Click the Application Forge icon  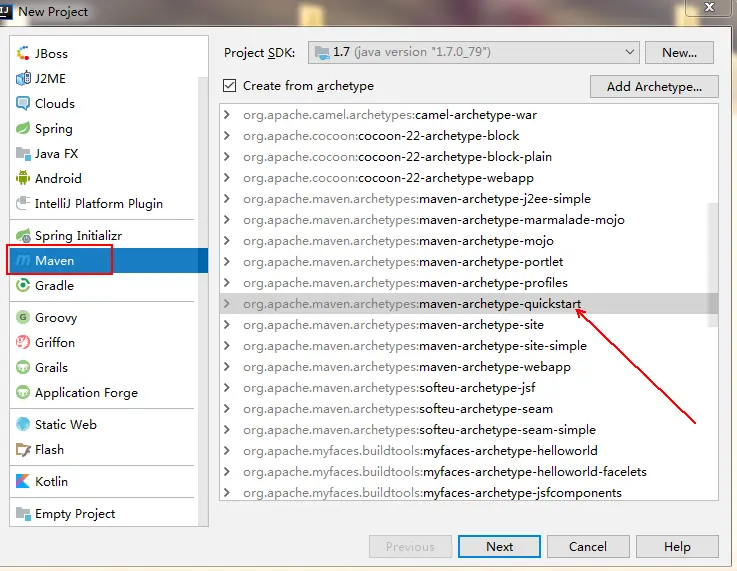tap(23, 392)
